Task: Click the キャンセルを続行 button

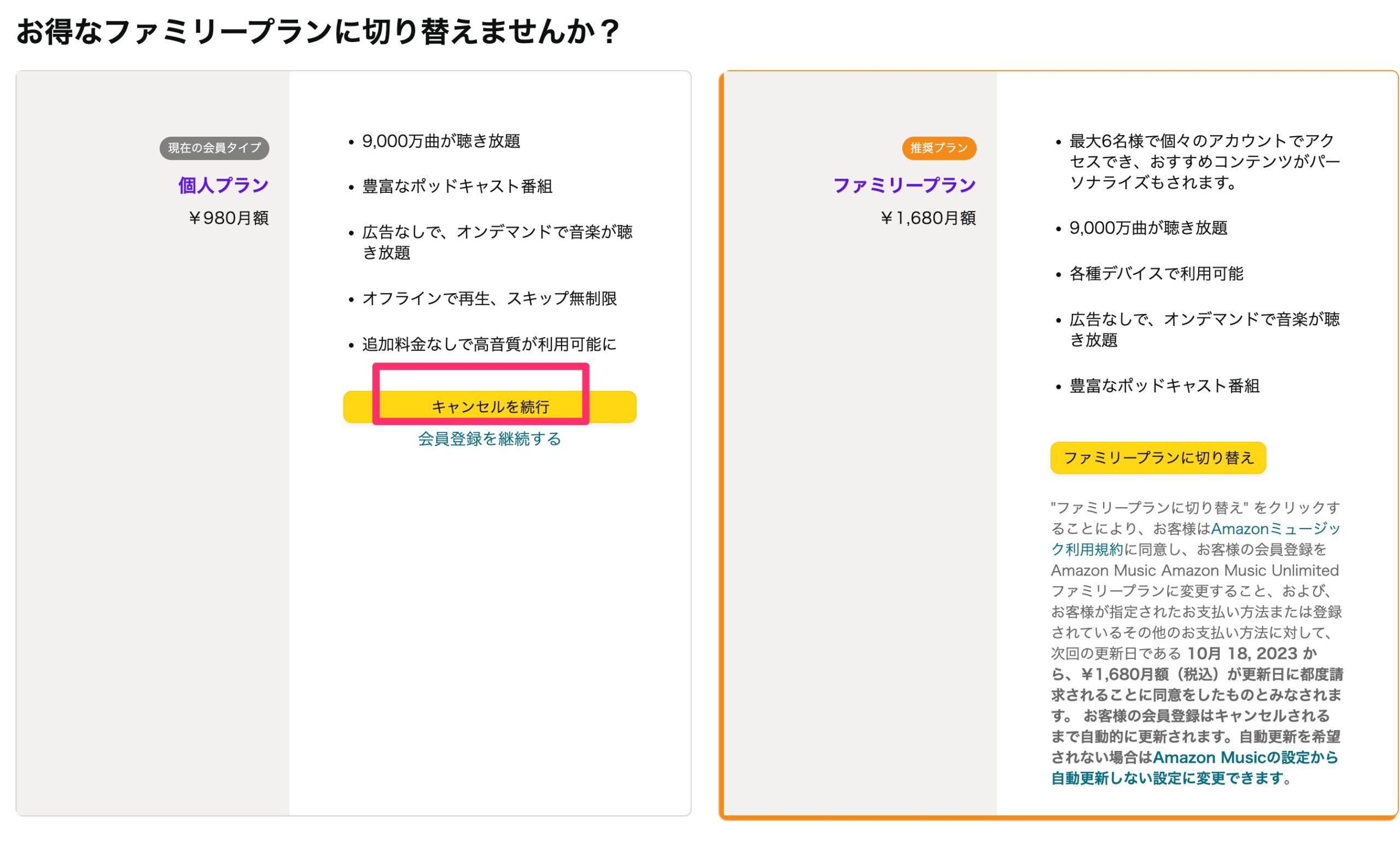Action: (x=489, y=407)
